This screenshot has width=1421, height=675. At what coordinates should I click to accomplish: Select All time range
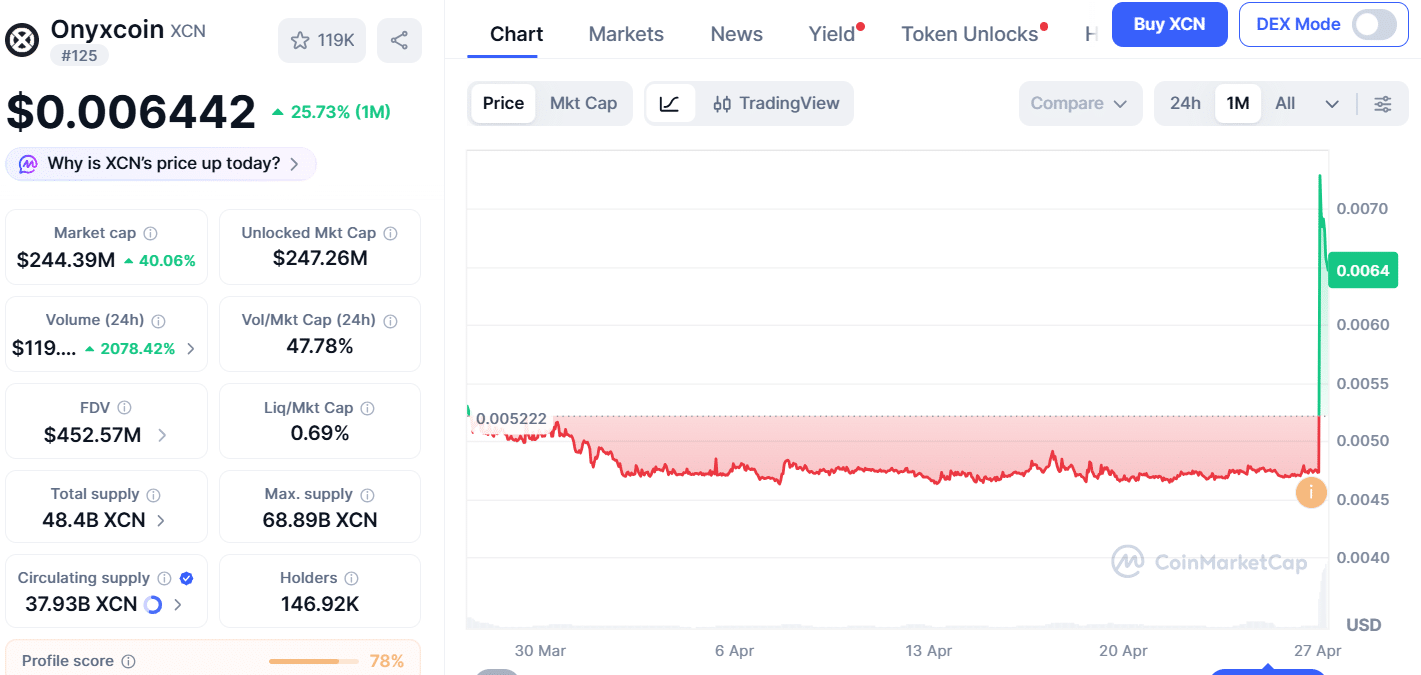pyautogui.click(x=1285, y=103)
